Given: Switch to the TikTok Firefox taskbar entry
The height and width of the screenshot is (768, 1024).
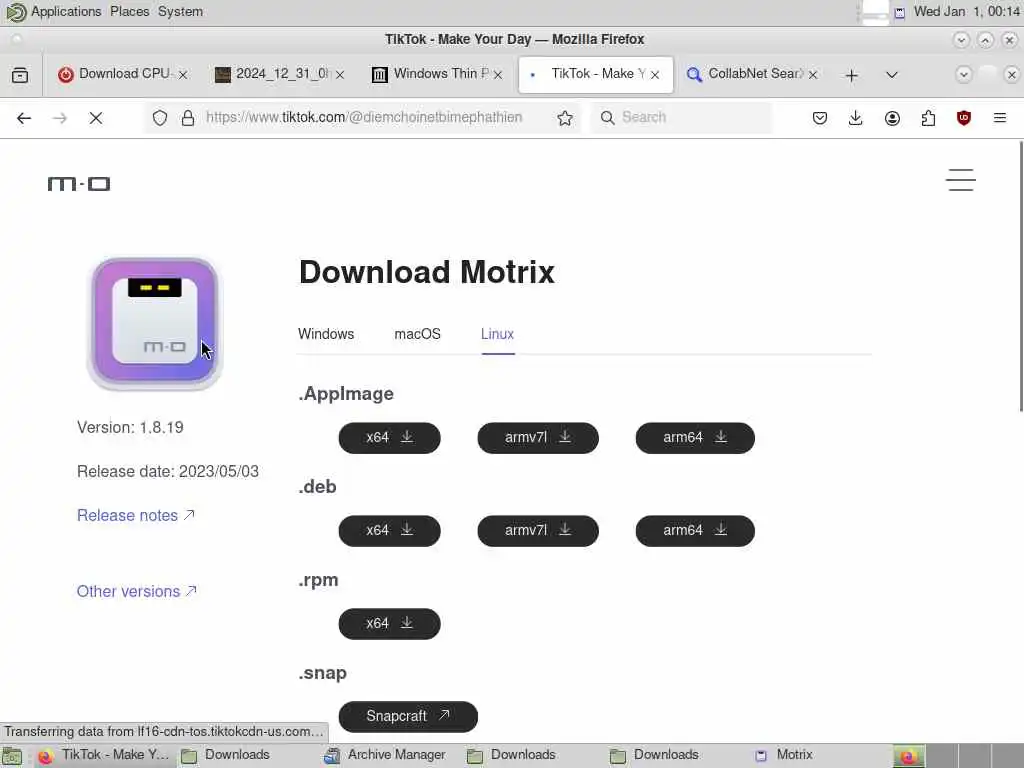Looking at the screenshot, I should tap(103, 756).
